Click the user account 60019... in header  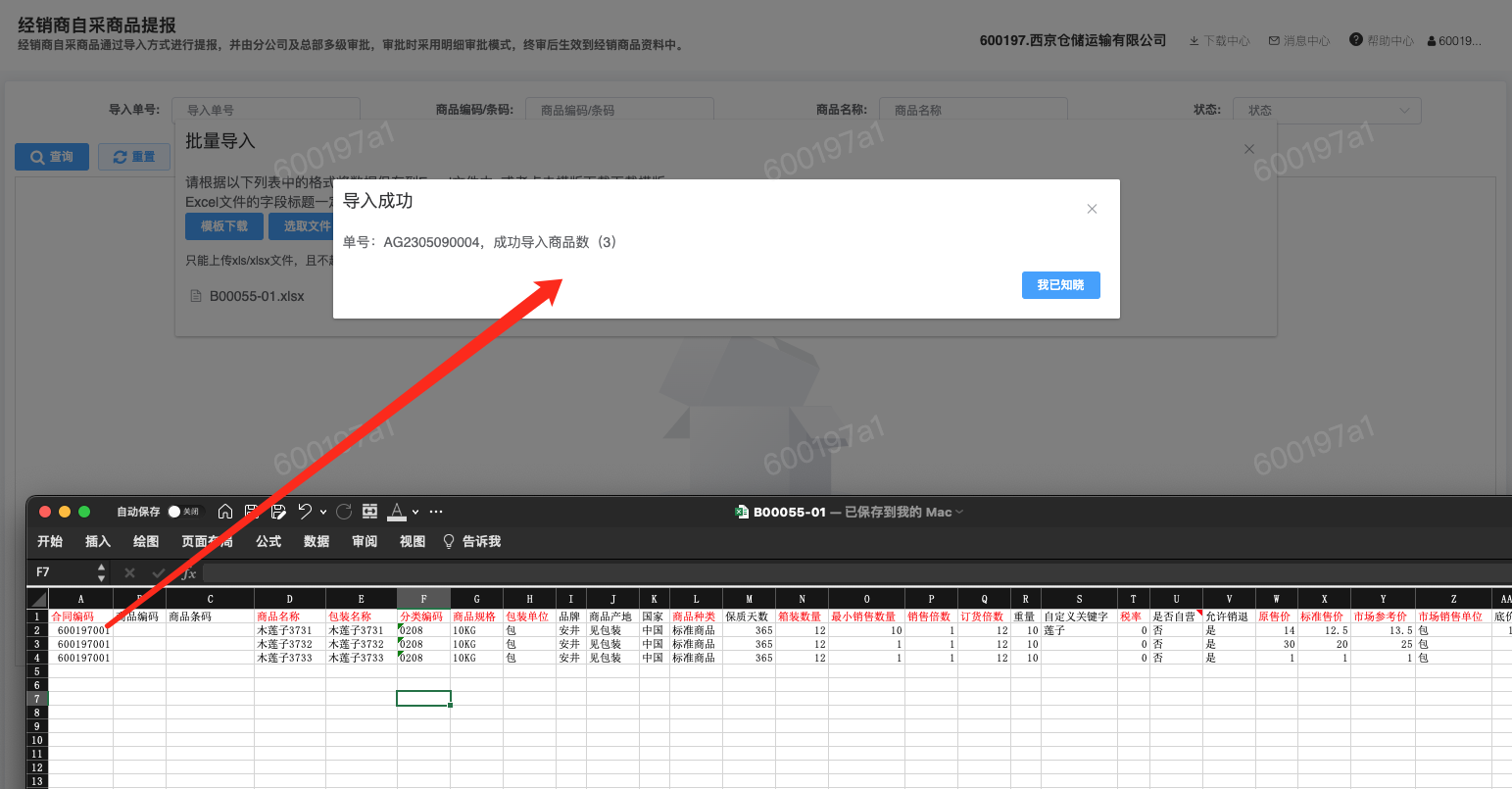tap(1454, 41)
